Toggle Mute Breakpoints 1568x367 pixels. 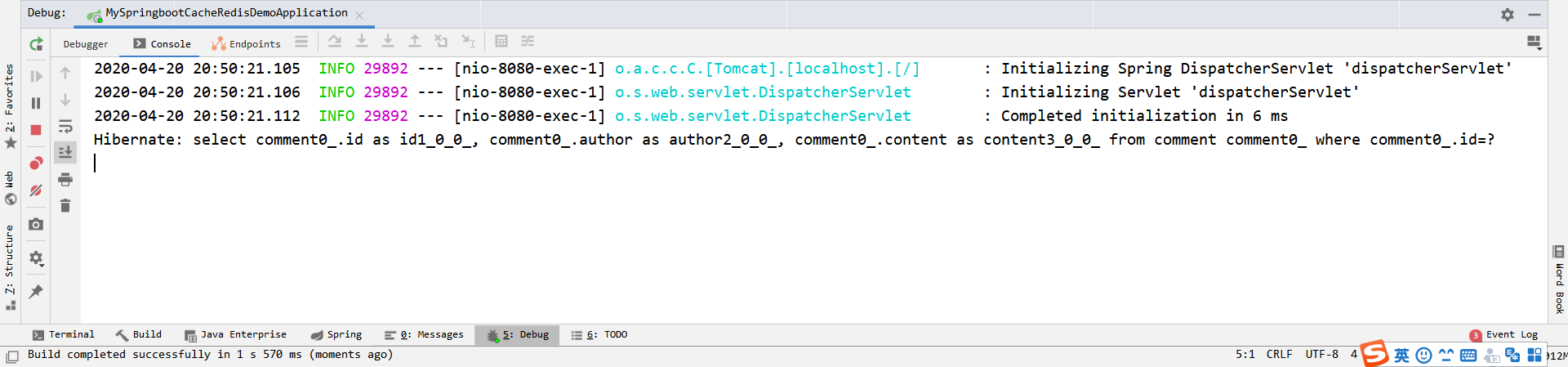click(36, 190)
